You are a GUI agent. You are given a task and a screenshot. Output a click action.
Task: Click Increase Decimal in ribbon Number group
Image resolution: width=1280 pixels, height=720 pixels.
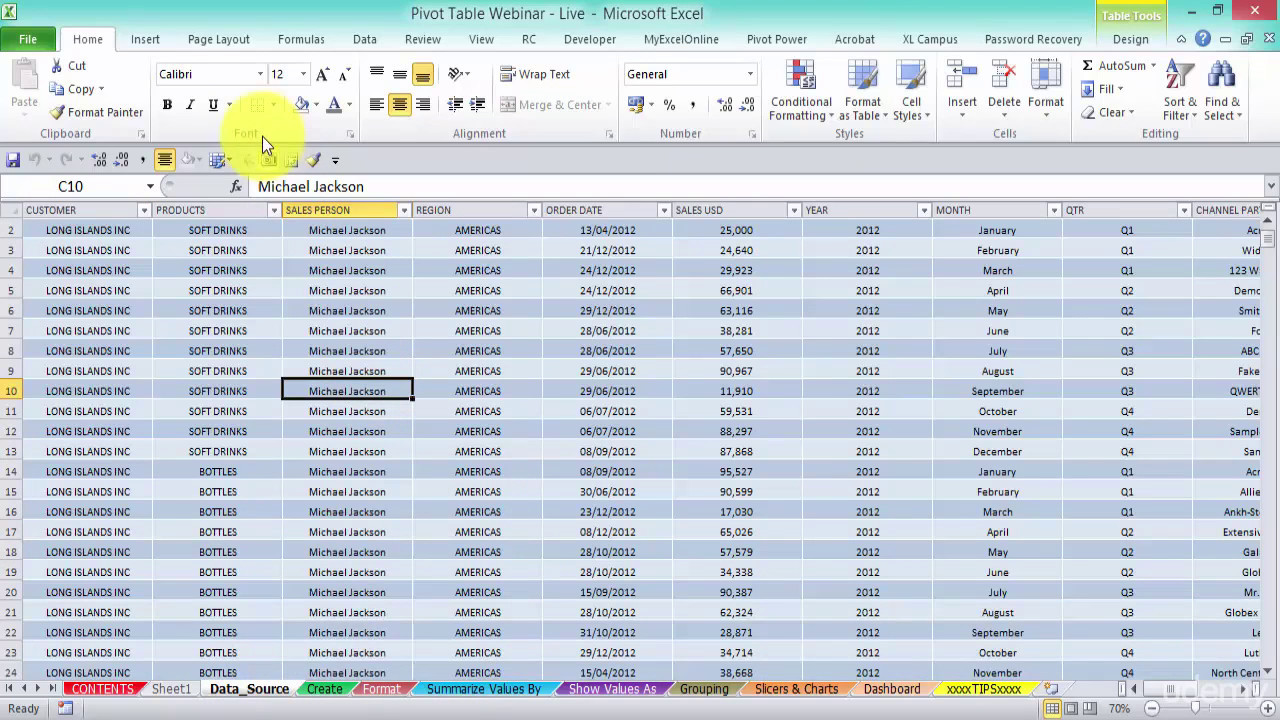(725, 105)
